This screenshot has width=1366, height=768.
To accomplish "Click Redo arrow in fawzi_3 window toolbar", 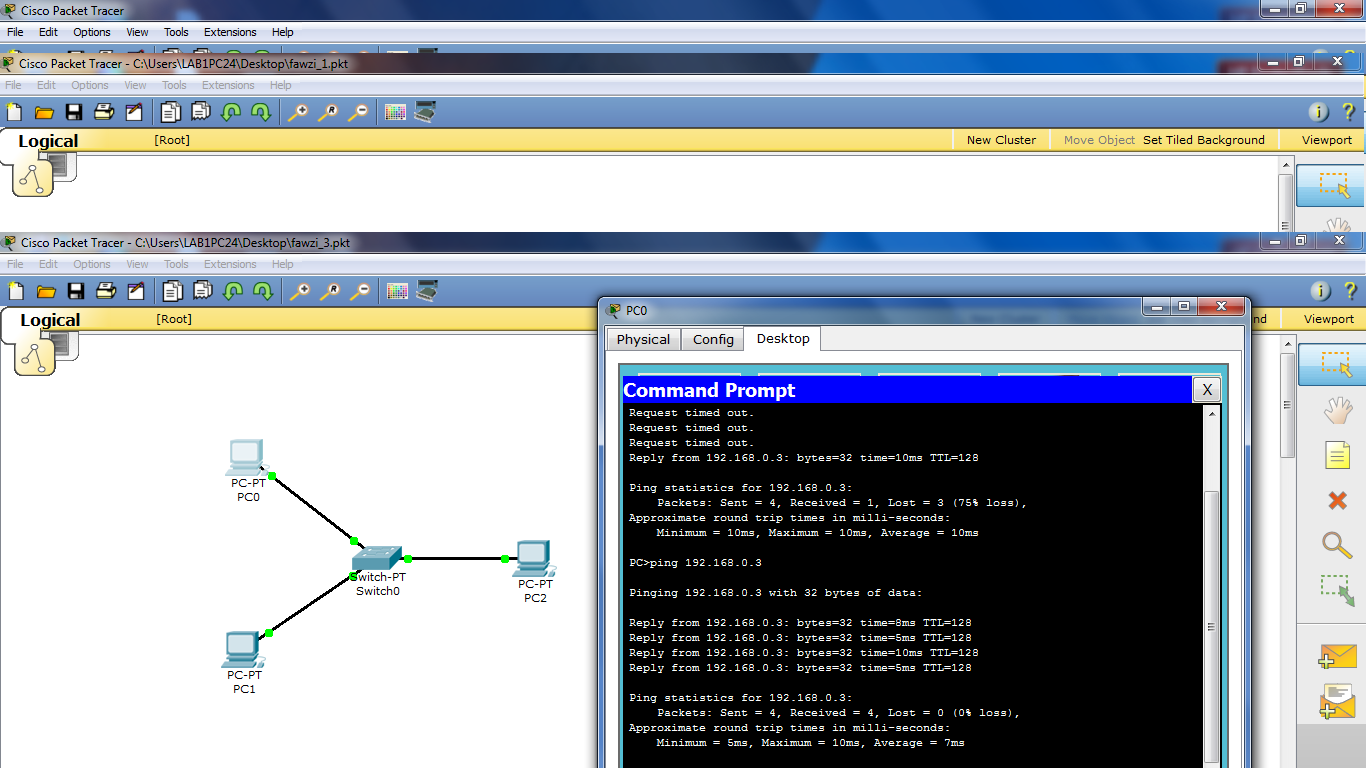I will pyautogui.click(x=263, y=291).
